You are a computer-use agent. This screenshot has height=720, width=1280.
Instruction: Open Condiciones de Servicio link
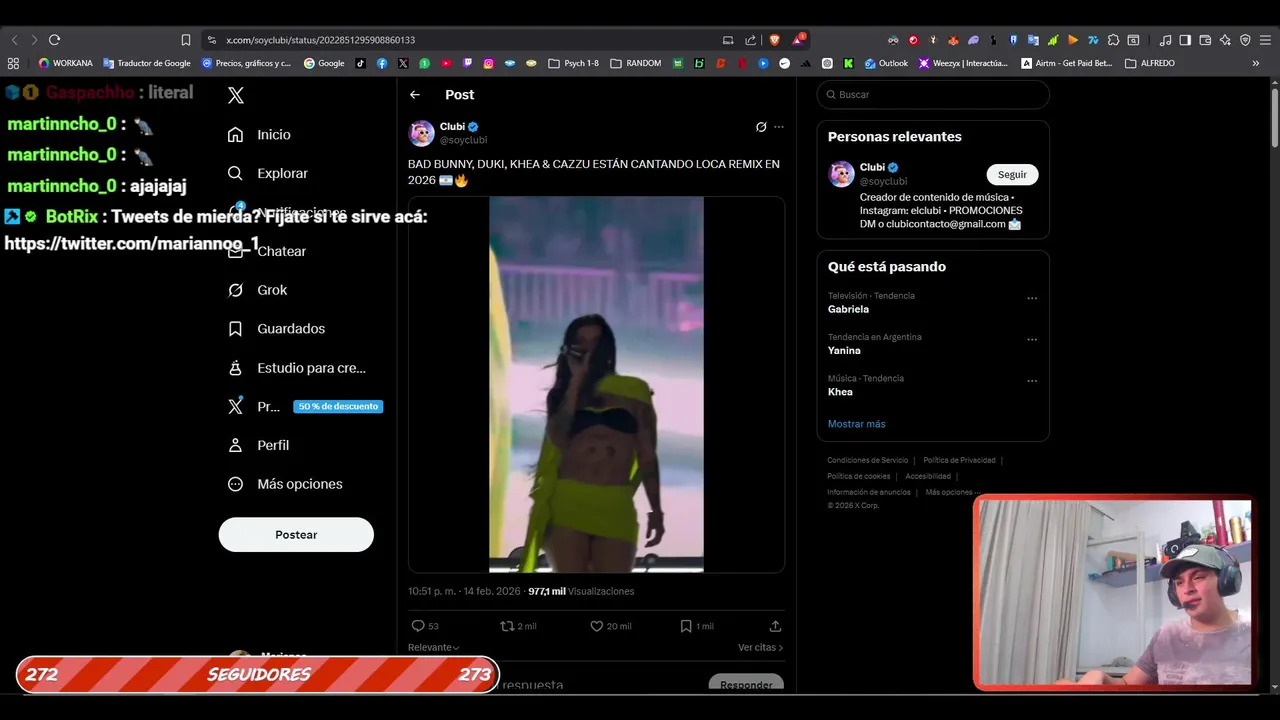[x=868, y=460]
